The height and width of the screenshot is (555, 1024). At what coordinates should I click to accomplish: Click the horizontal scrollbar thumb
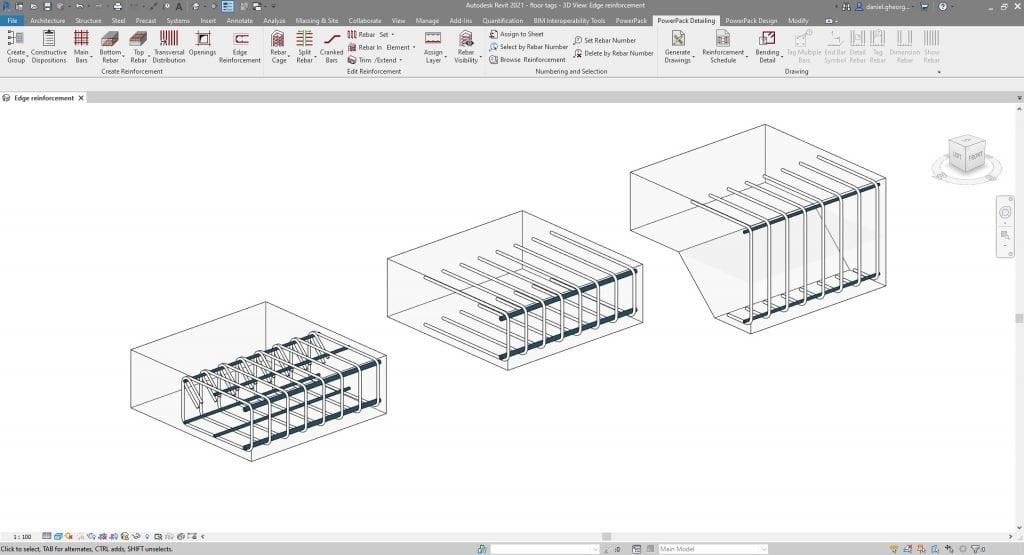[x=607, y=537]
